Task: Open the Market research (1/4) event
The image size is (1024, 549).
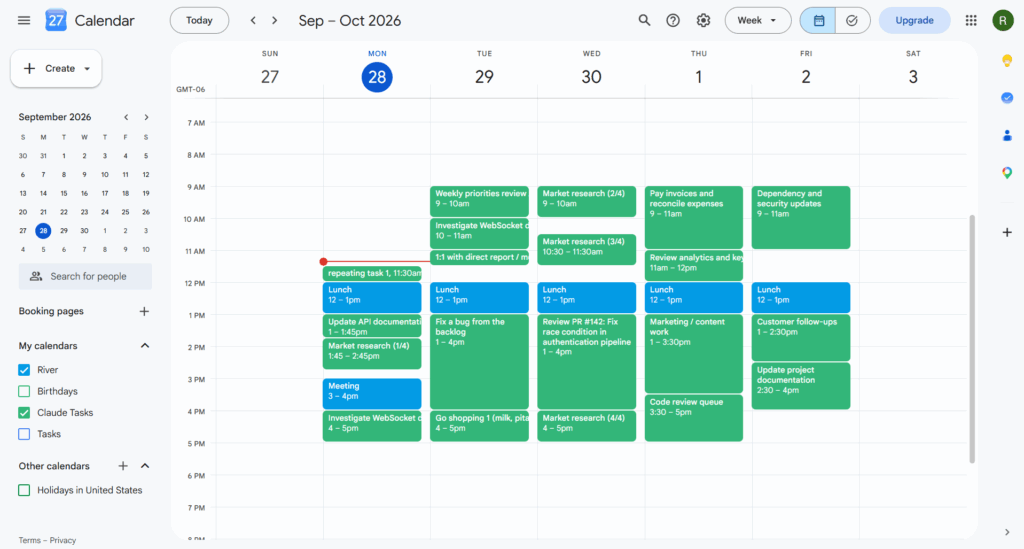Action: [x=372, y=354]
